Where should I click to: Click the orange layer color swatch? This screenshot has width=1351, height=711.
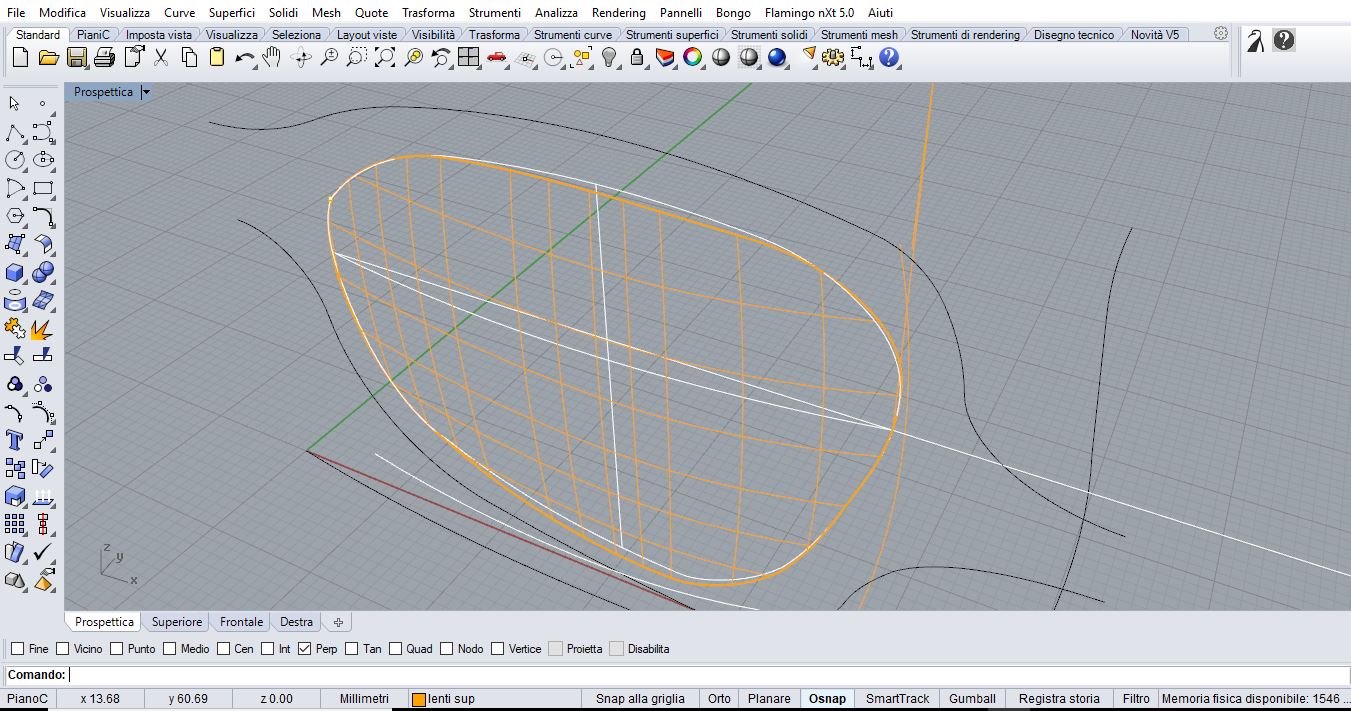point(419,700)
